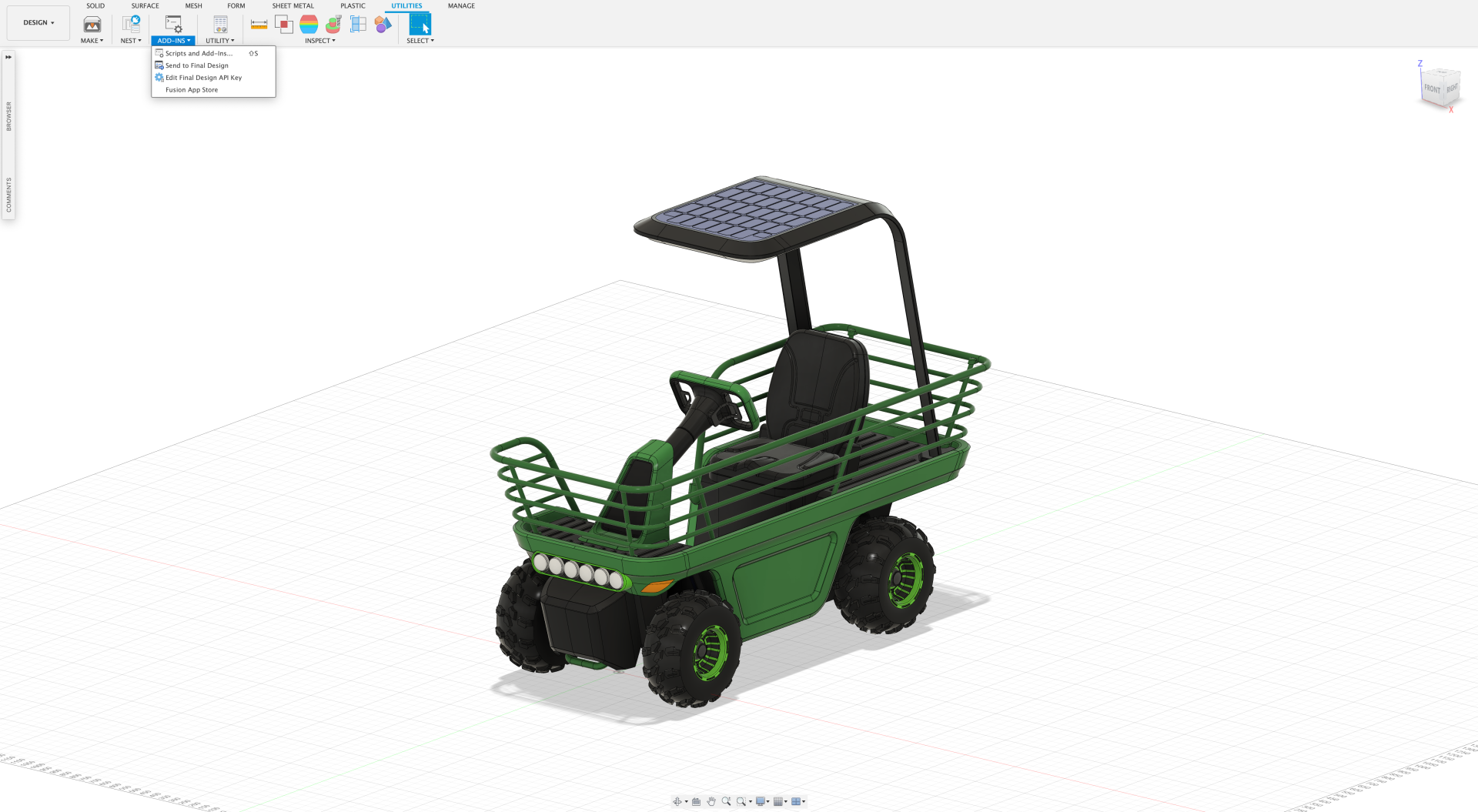The height and width of the screenshot is (812, 1478).
Task: Expand the SELECT panel dropdown
Action: point(420,41)
